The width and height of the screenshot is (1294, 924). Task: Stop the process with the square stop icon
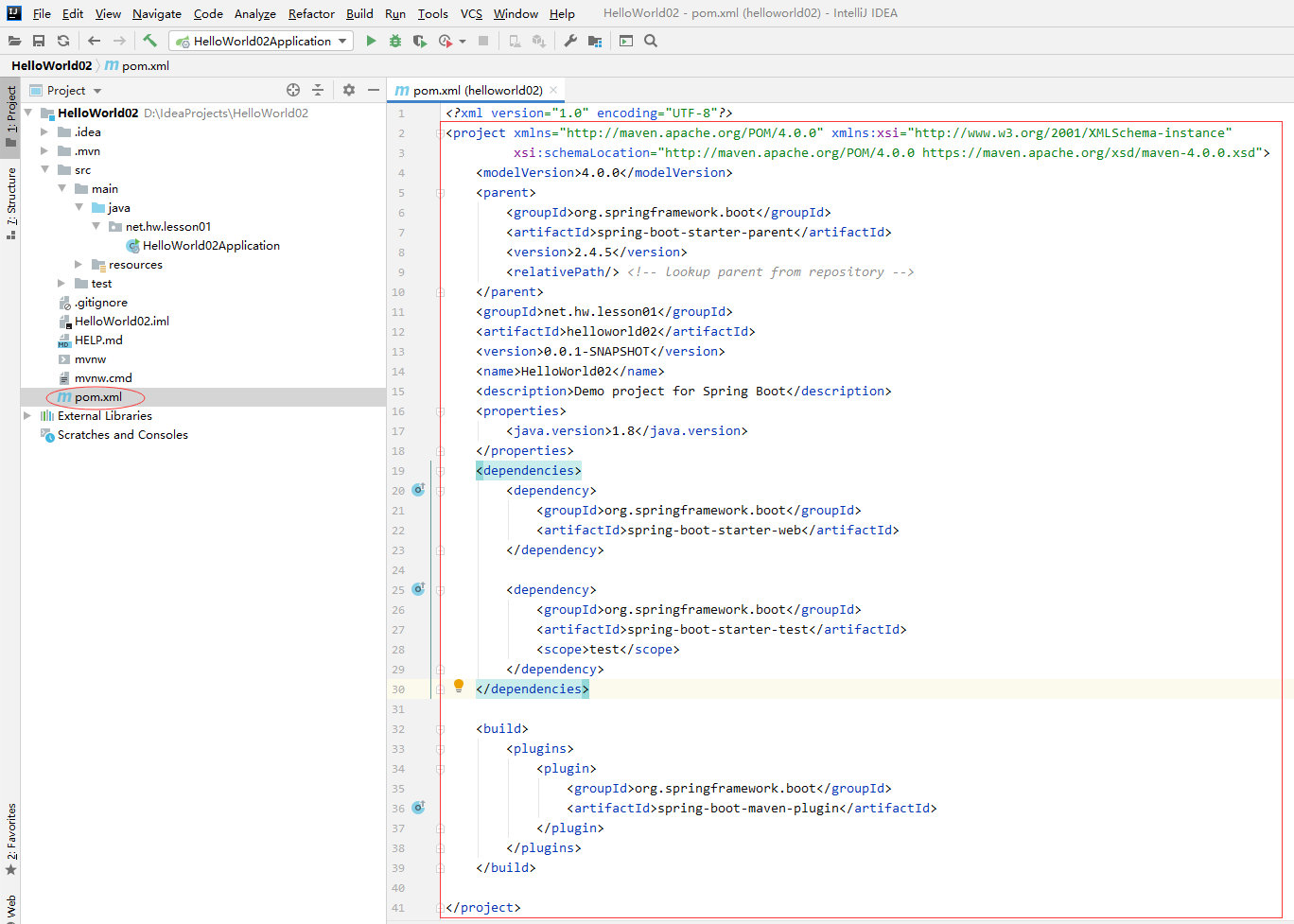(483, 41)
